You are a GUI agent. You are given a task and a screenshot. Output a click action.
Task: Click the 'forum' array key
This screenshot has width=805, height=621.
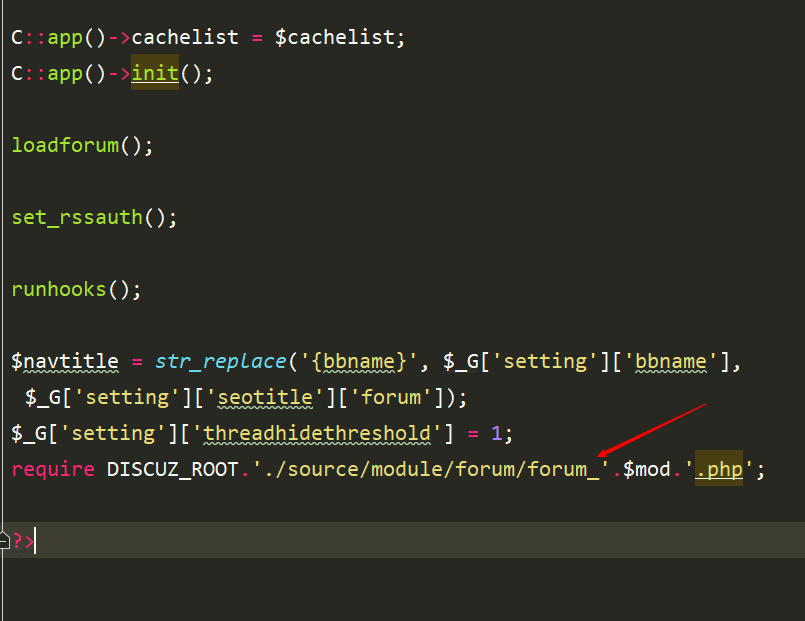pos(391,397)
